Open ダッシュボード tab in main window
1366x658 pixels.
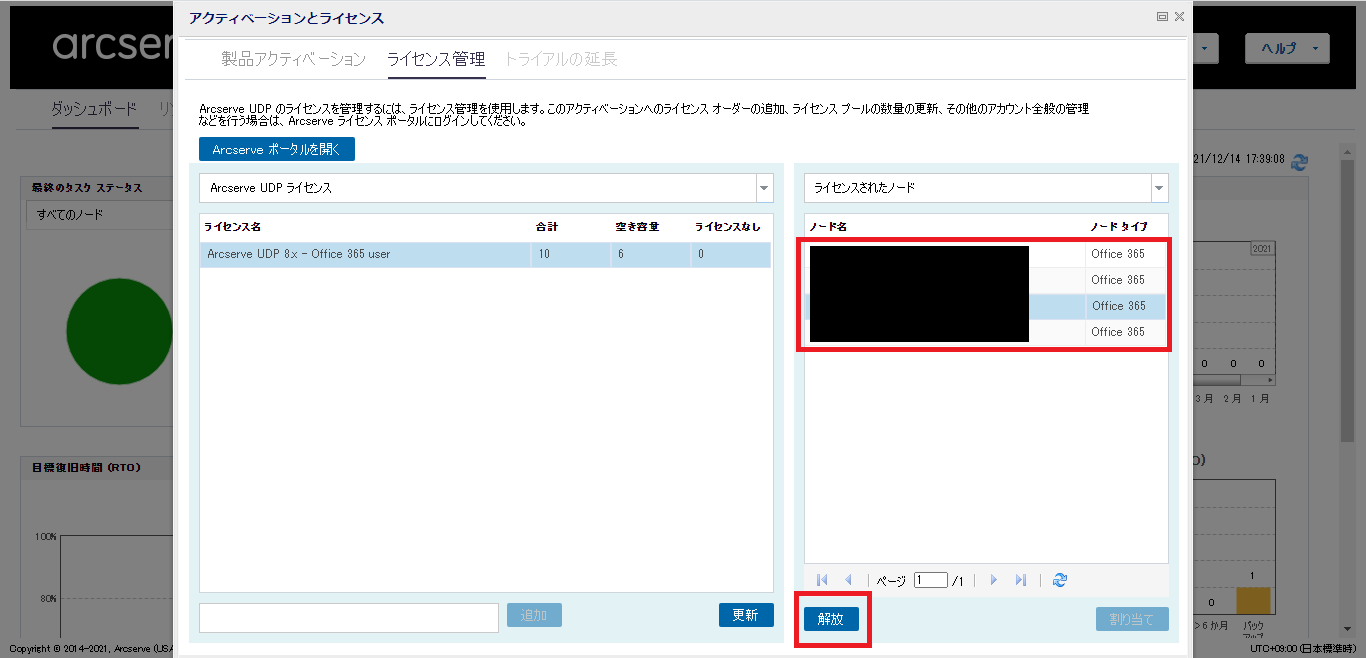94,110
